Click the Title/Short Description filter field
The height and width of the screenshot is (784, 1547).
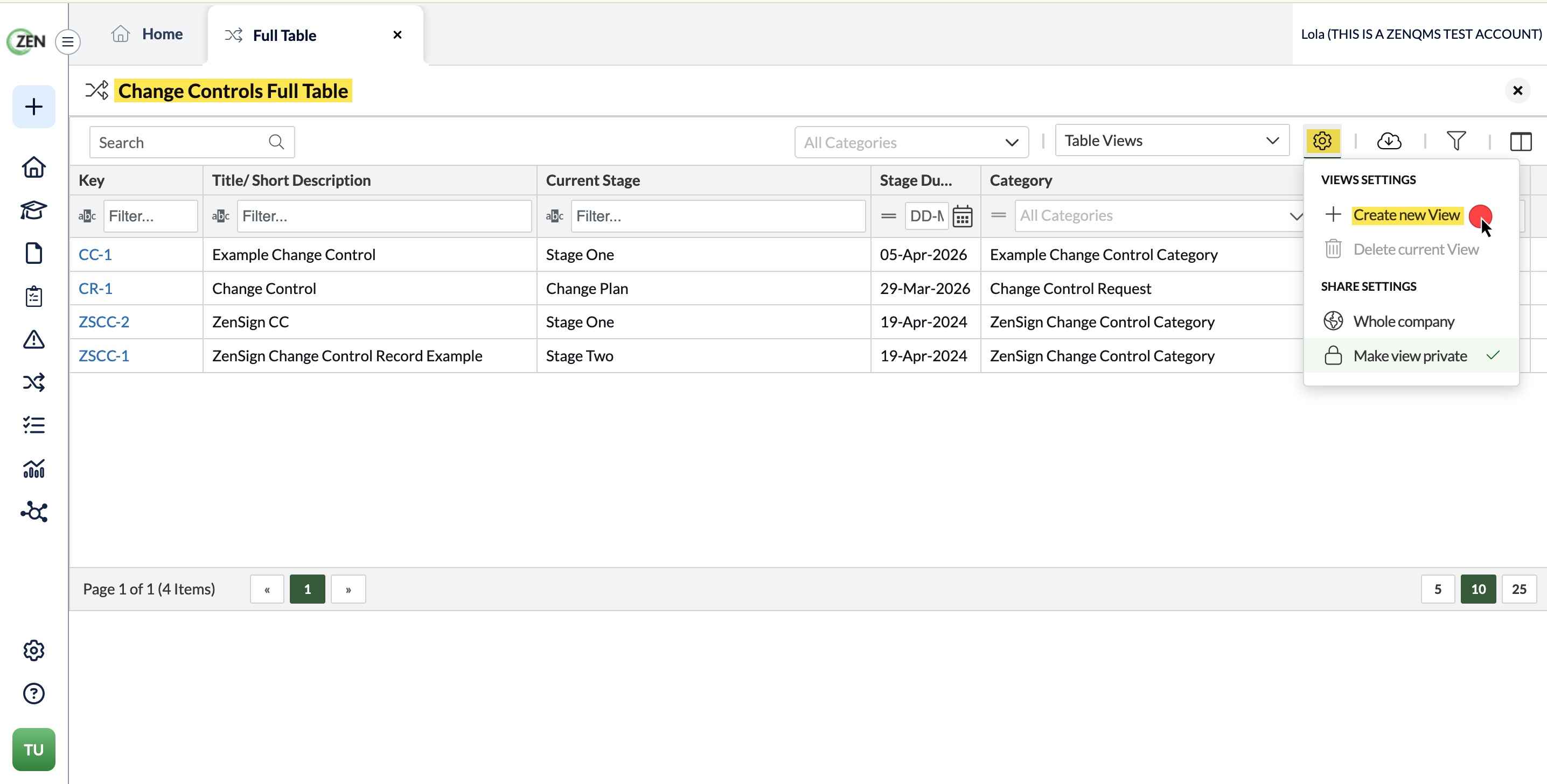[385, 216]
